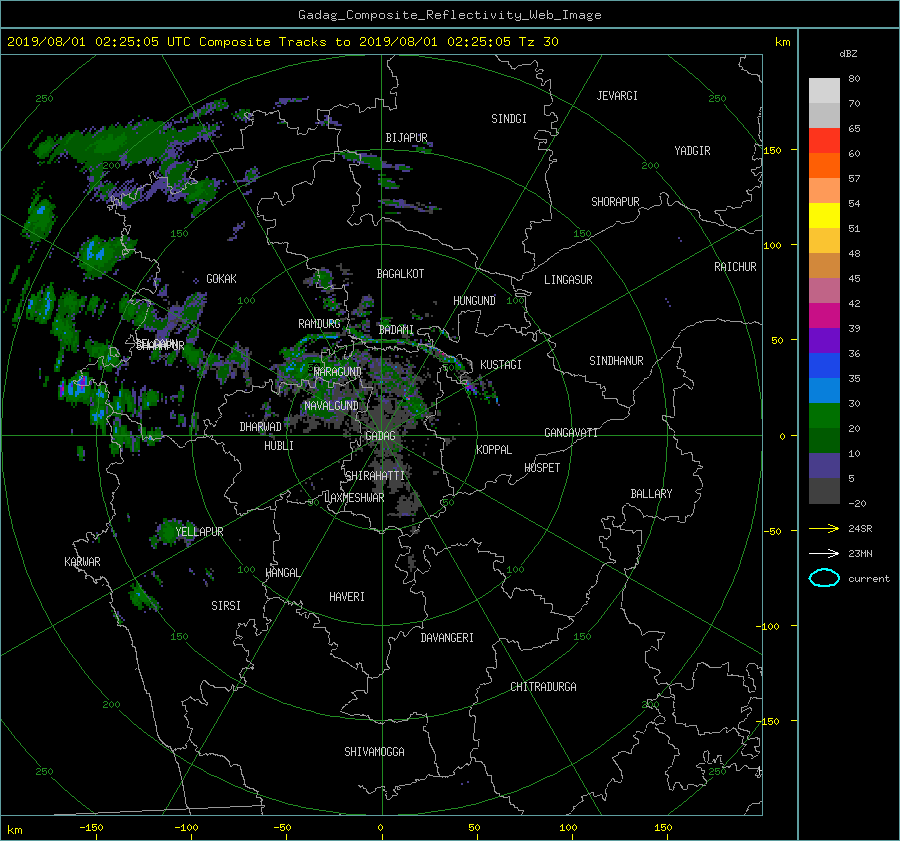
Task: Click the dBZ legend heading
Action: point(848,54)
